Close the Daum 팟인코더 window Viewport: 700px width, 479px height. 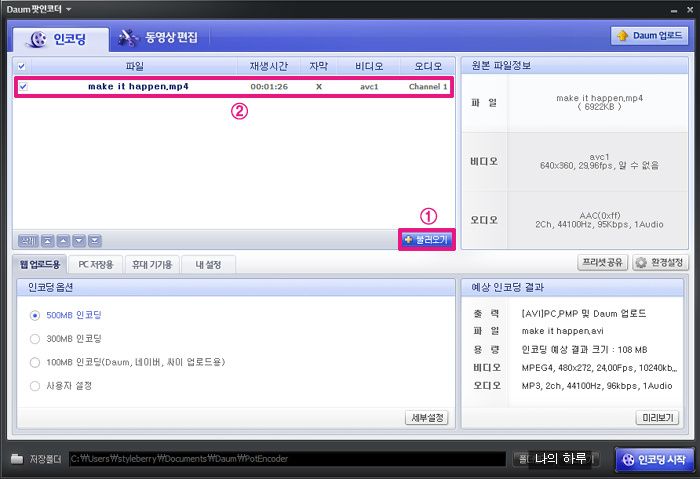(690, 9)
